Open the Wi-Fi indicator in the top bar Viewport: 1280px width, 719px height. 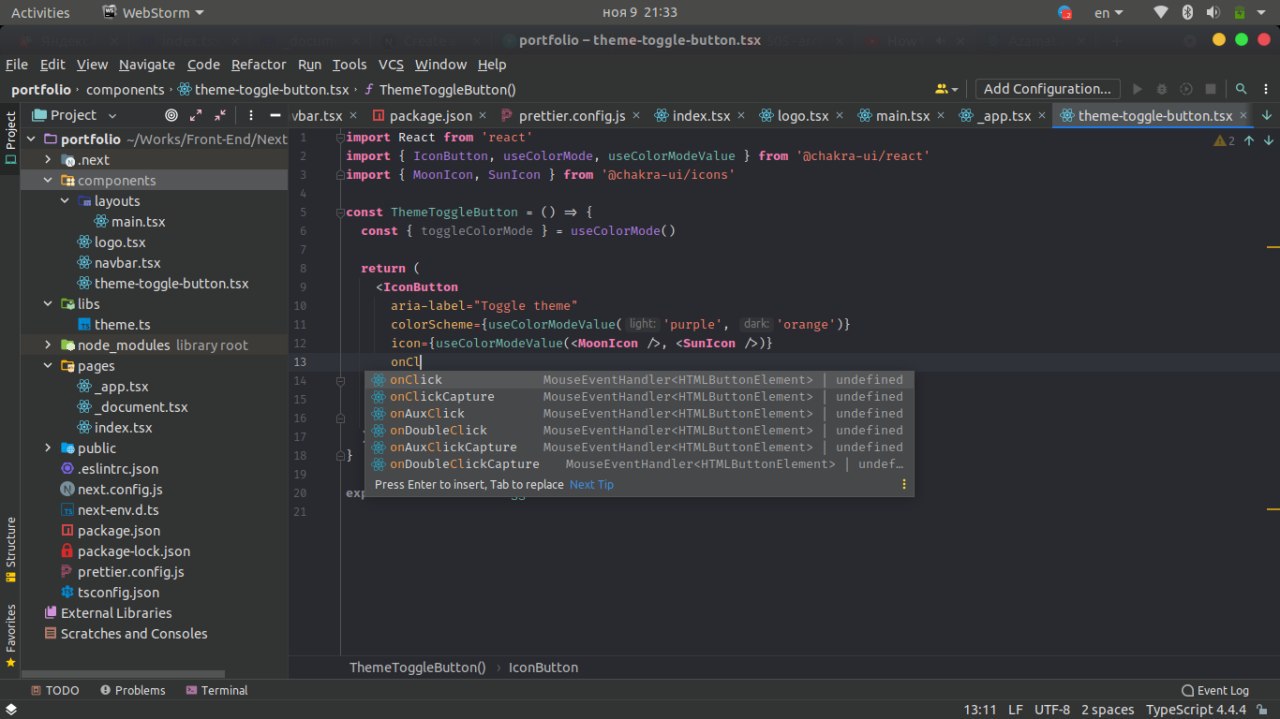pyautogui.click(x=1160, y=12)
